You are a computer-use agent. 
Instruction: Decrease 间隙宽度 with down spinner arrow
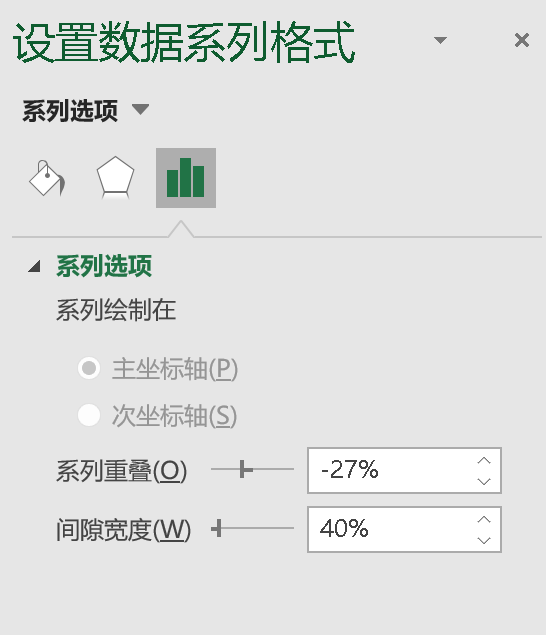click(484, 540)
